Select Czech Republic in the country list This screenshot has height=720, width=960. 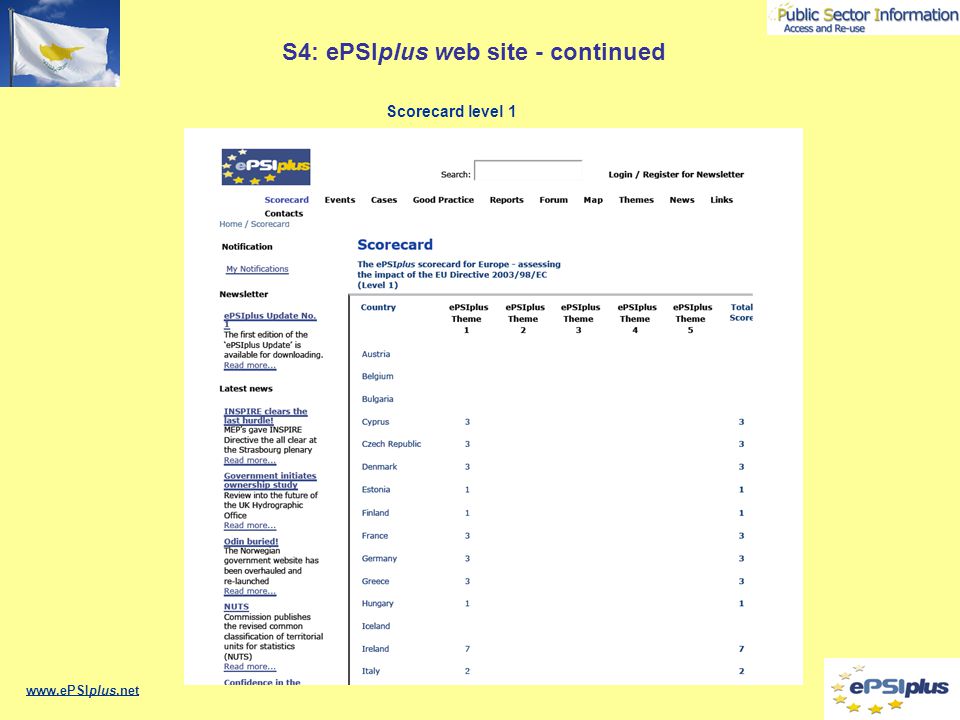pos(391,444)
